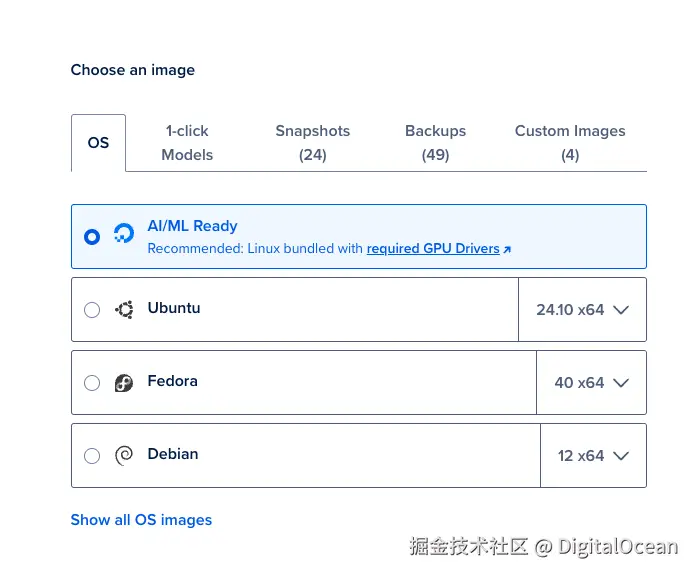This screenshot has height=576, width=696.
Task: Switch to the OS tab
Action: [98, 143]
